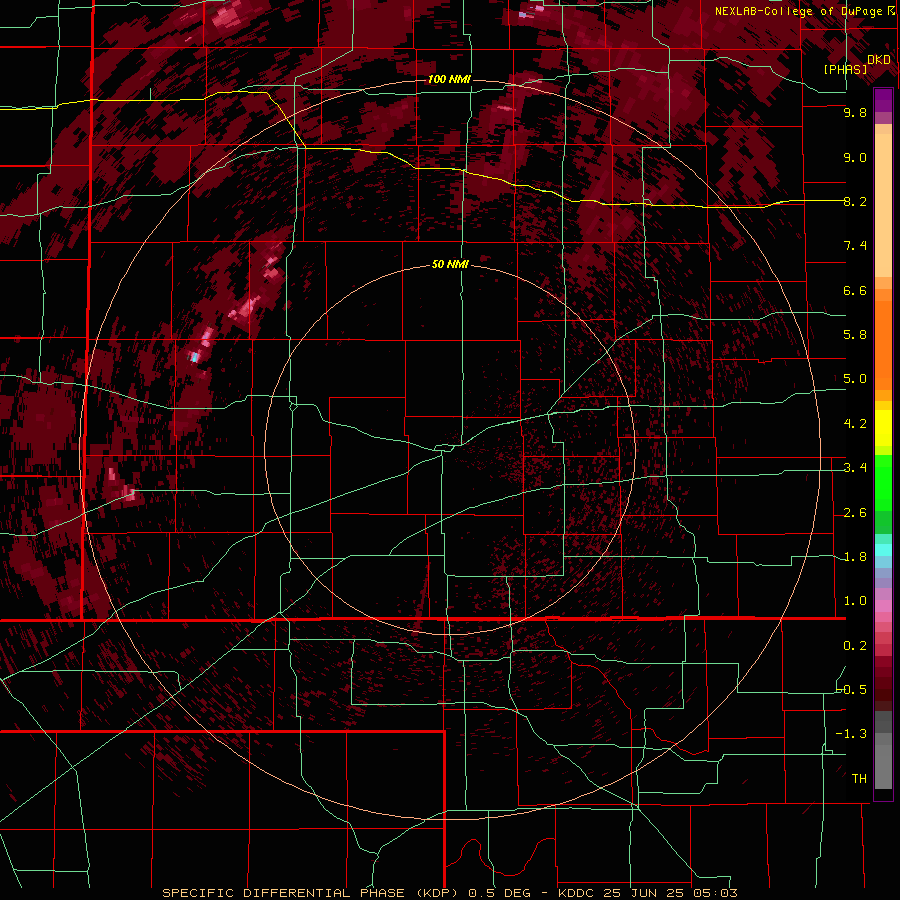Screen dimensions: 900x900
Task: Click the -1.3 legend value
Action: tap(852, 735)
